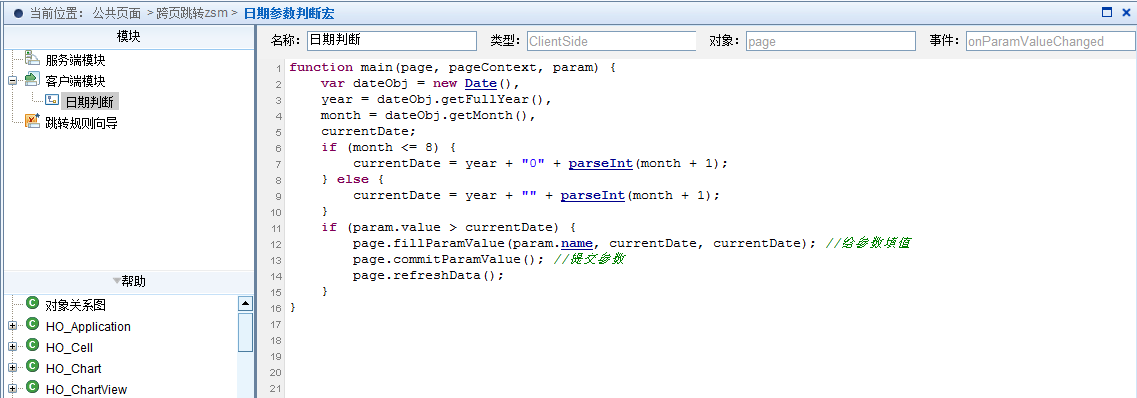The height and width of the screenshot is (398, 1137).
Task: Click line number 11 in gutter
Action: coord(276,228)
